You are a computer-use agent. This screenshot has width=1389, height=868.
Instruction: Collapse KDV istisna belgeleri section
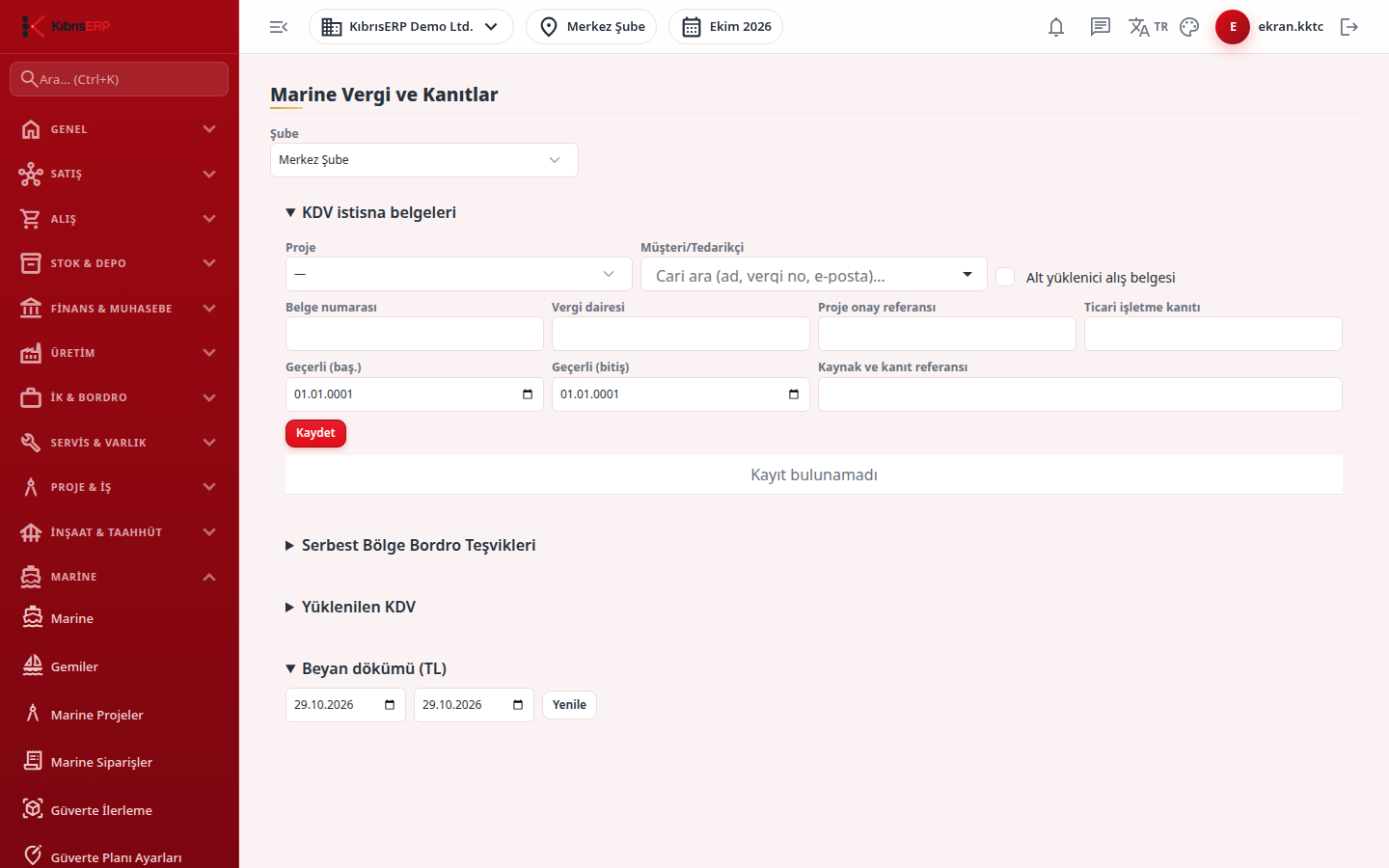pos(371,212)
